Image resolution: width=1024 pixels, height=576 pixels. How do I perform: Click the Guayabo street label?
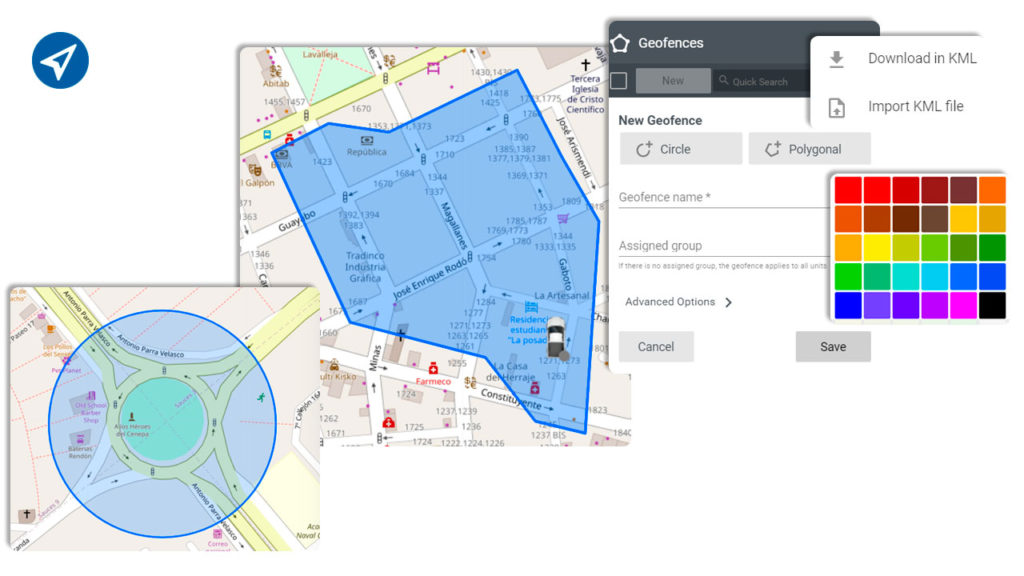297,221
